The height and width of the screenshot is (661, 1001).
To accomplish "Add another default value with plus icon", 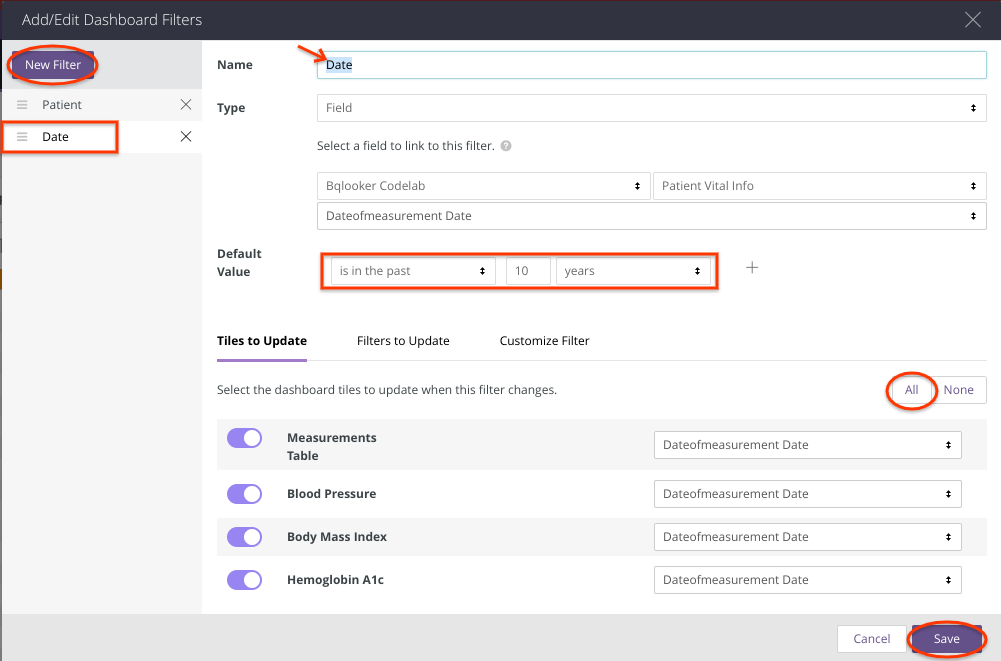I will pyautogui.click(x=752, y=268).
